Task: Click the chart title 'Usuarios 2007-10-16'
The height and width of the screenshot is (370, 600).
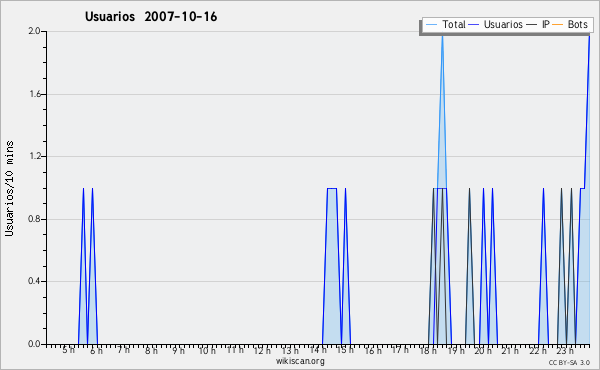Action: point(151,17)
